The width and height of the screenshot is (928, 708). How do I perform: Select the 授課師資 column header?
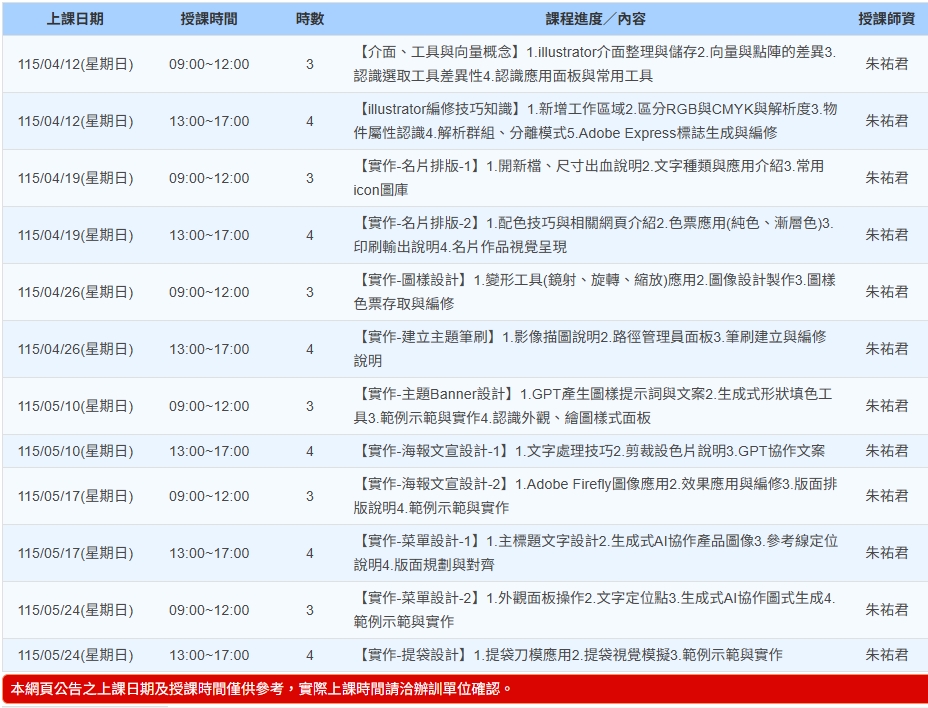tap(886, 19)
